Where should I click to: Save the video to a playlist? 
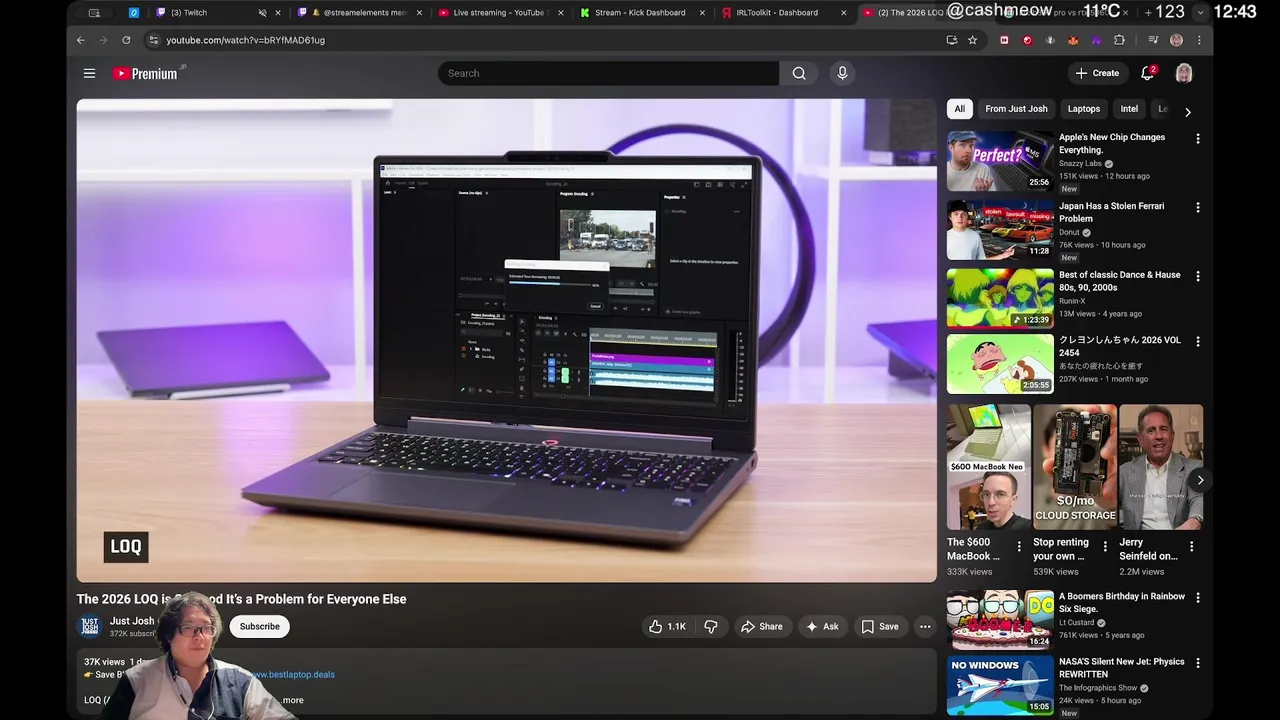(880, 627)
